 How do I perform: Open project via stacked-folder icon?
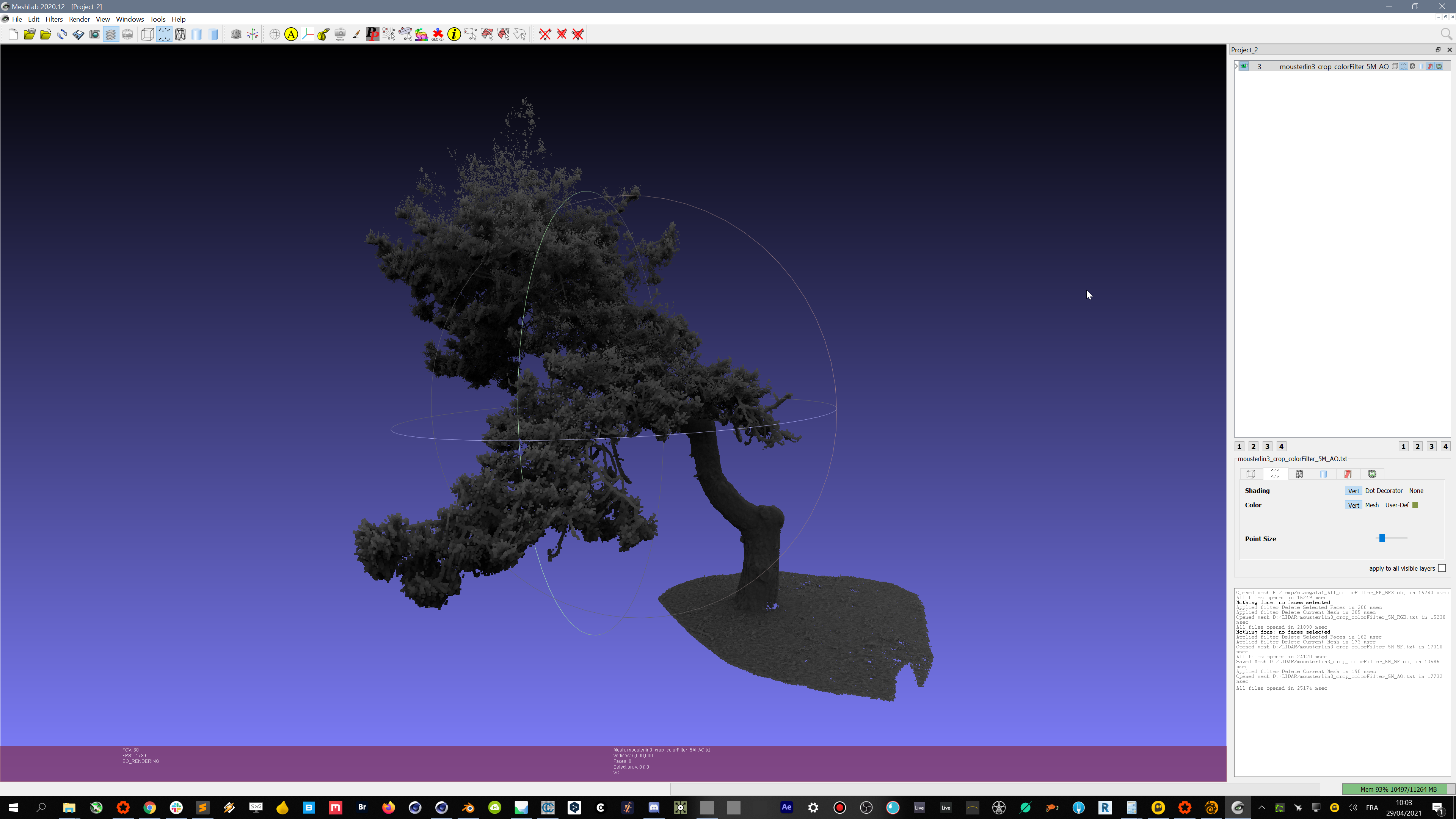pyautogui.click(x=30, y=35)
